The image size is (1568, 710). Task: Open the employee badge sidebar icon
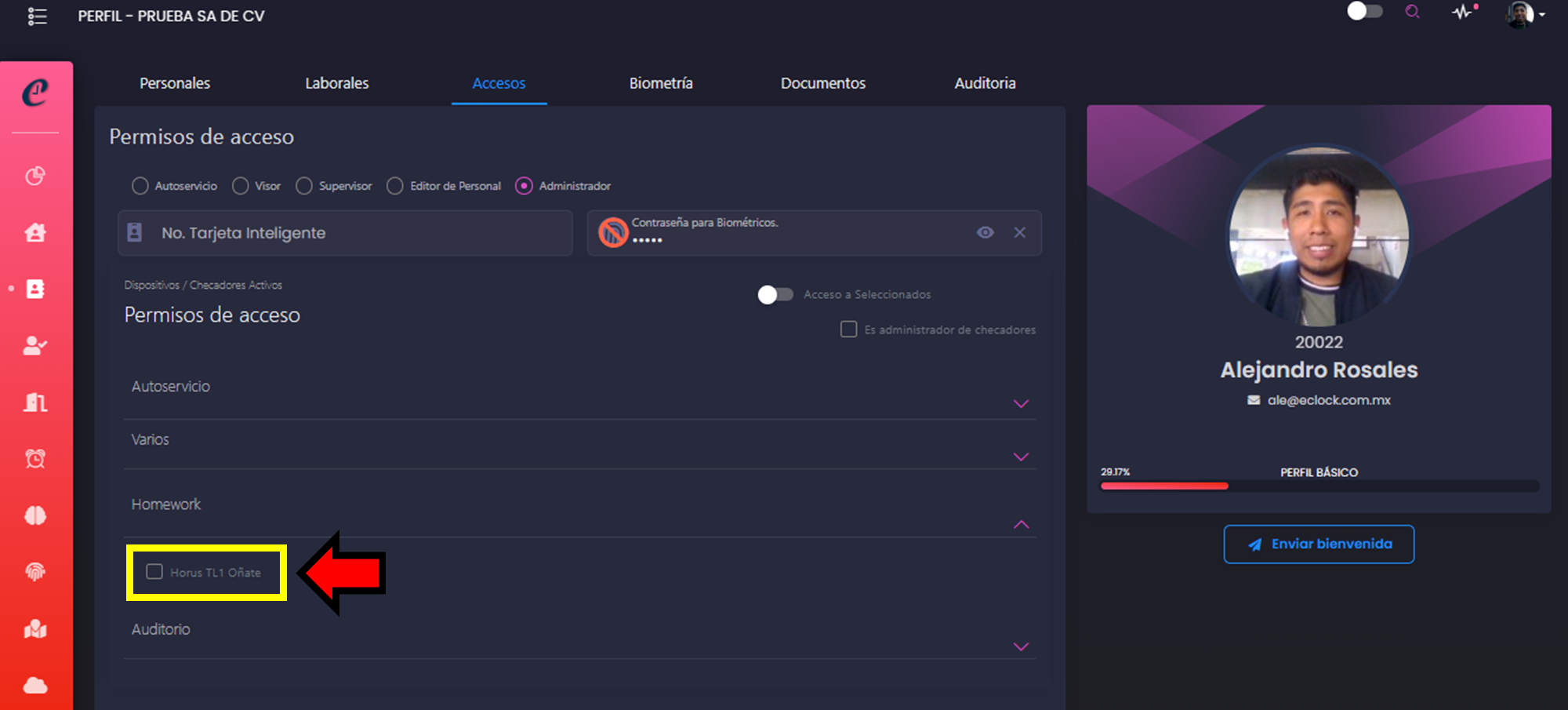pos(35,289)
